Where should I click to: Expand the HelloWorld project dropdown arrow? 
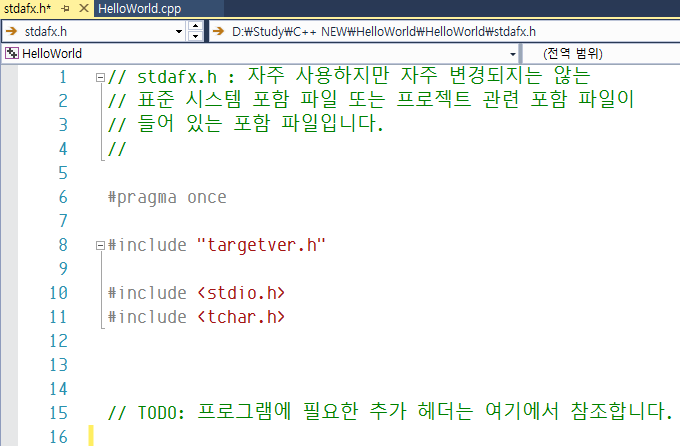coord(513,53)
